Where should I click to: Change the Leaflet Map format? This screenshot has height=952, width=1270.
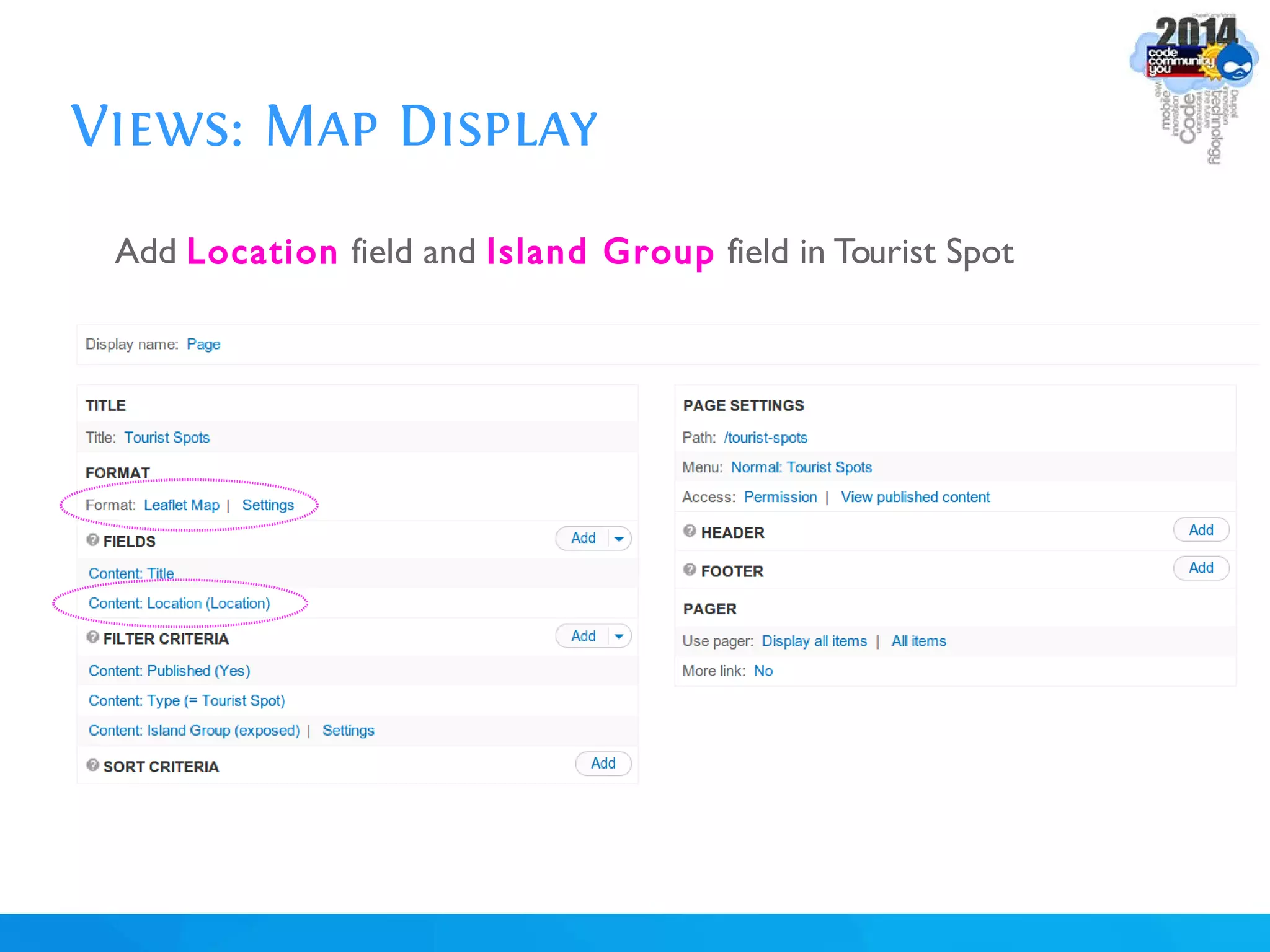pos(182,505)
